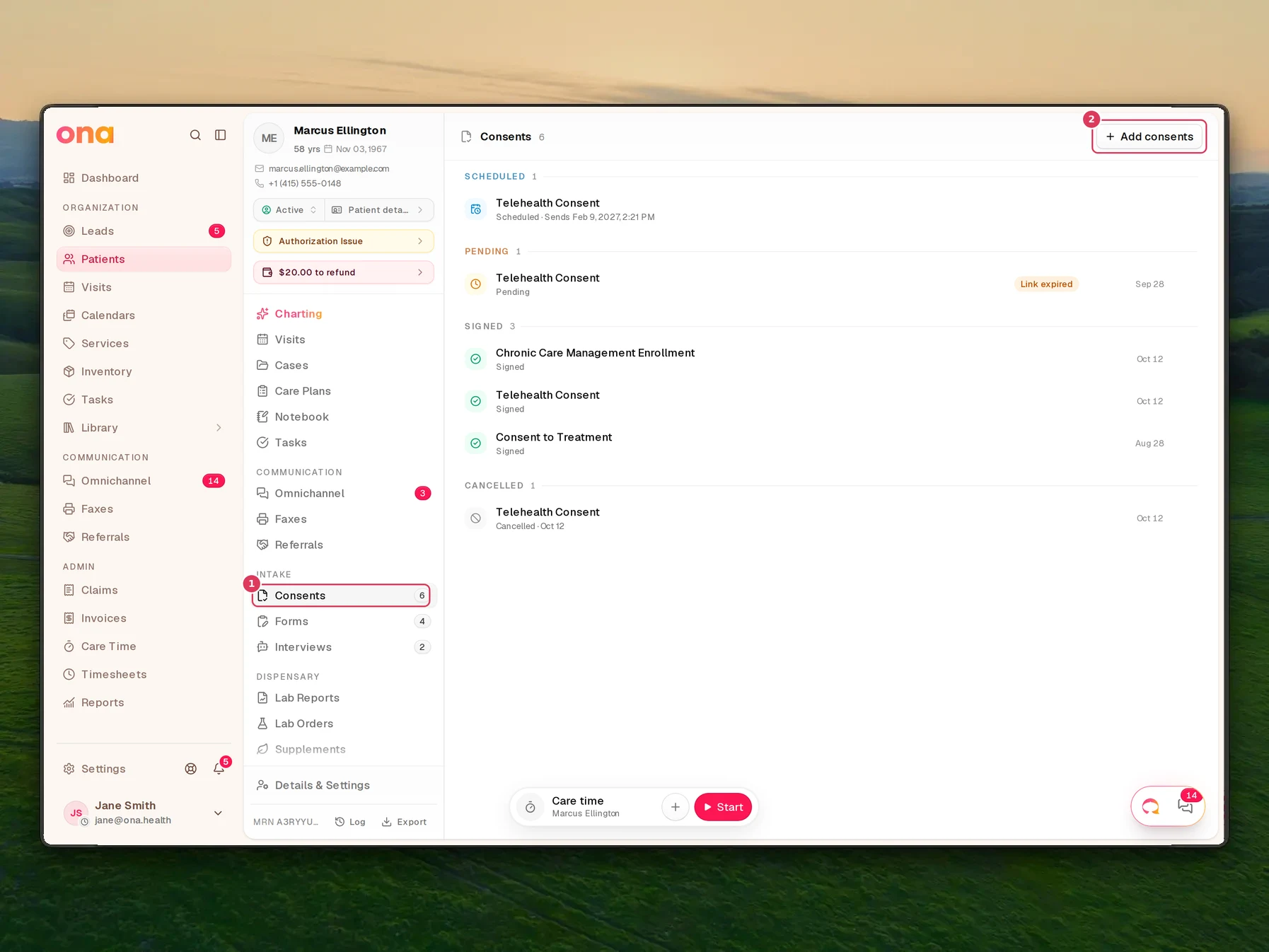Viewport: 1269px width, 952px height.
Task: Open notifications bell icon
Action: (219, 769)
